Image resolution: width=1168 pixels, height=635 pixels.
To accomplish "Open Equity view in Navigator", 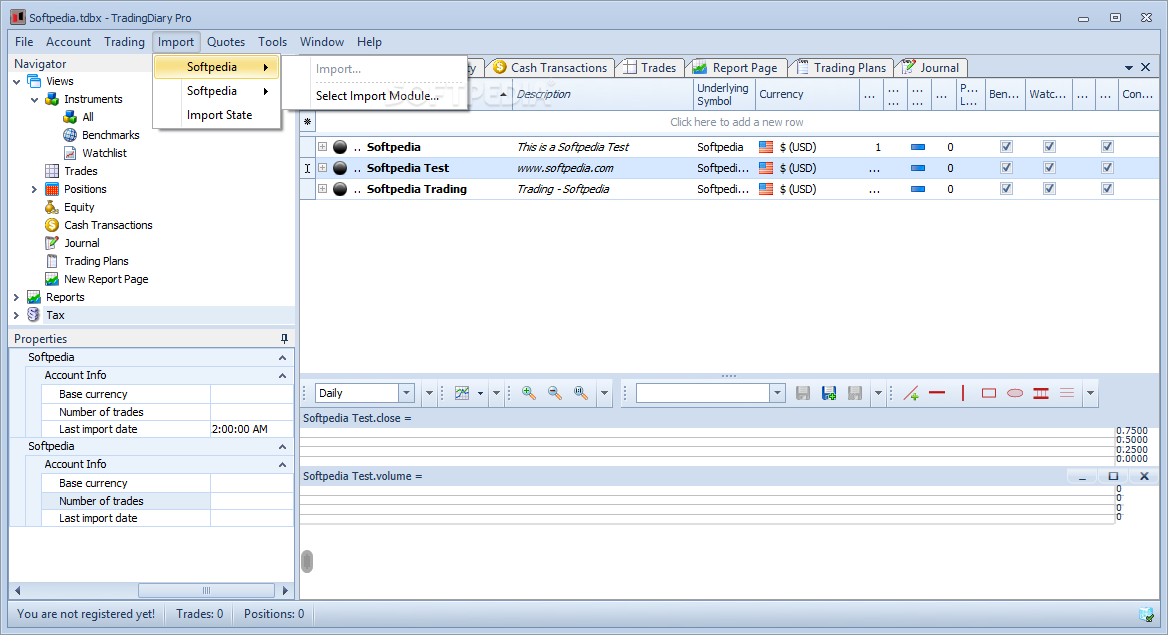I will click(x=79, y=207).
